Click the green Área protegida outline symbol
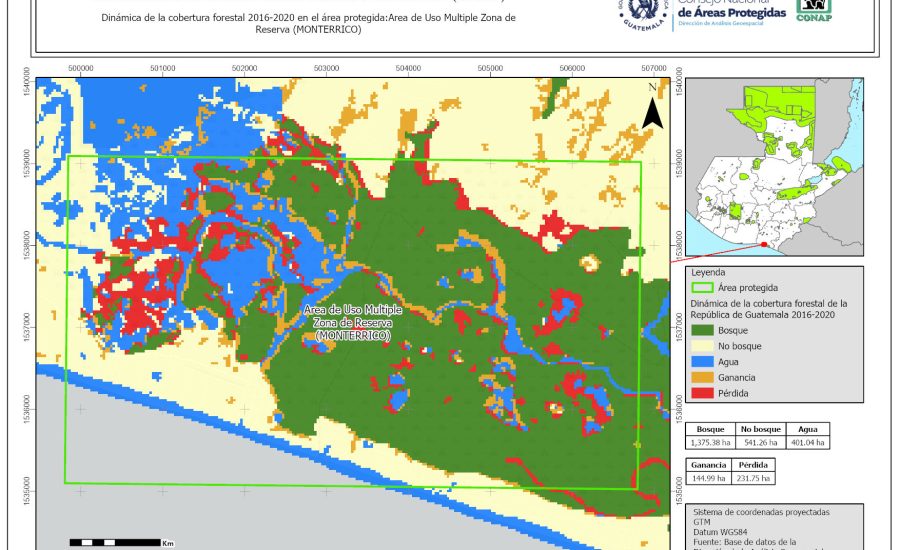 (702, 287)
